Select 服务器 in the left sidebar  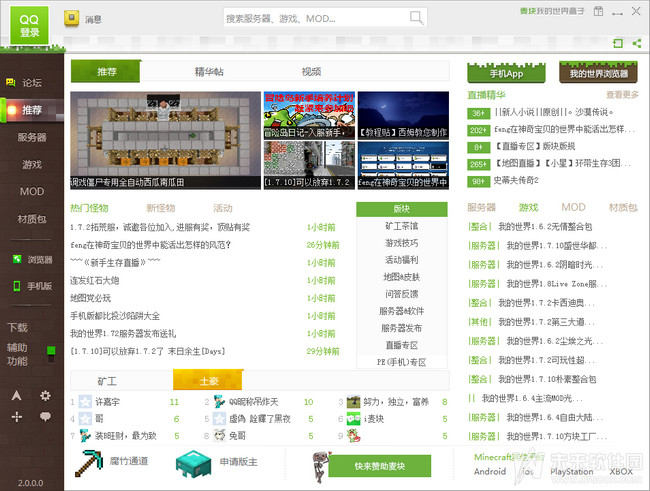coord(32,137)
